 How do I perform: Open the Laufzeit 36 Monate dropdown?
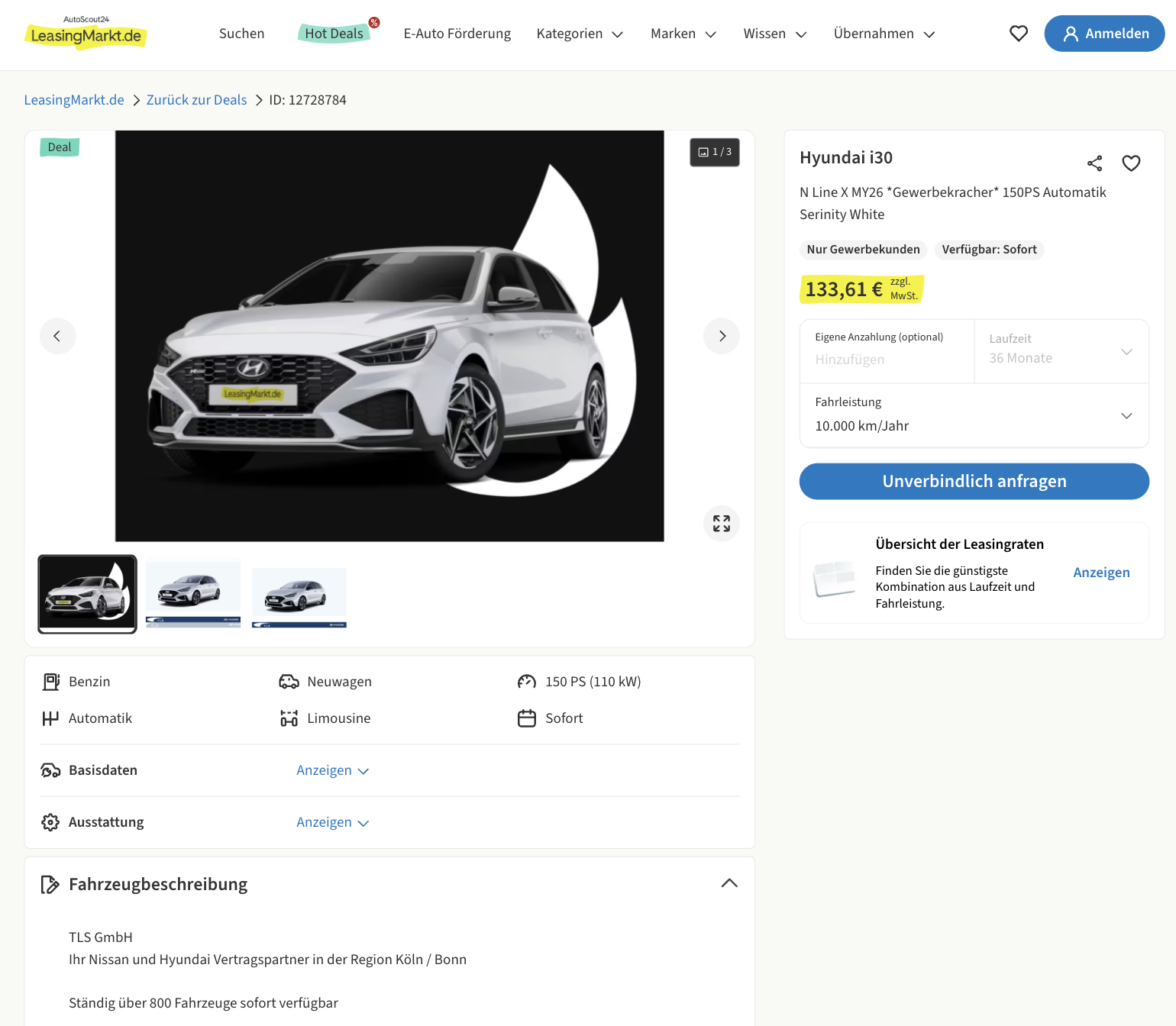pos(1061,351)
